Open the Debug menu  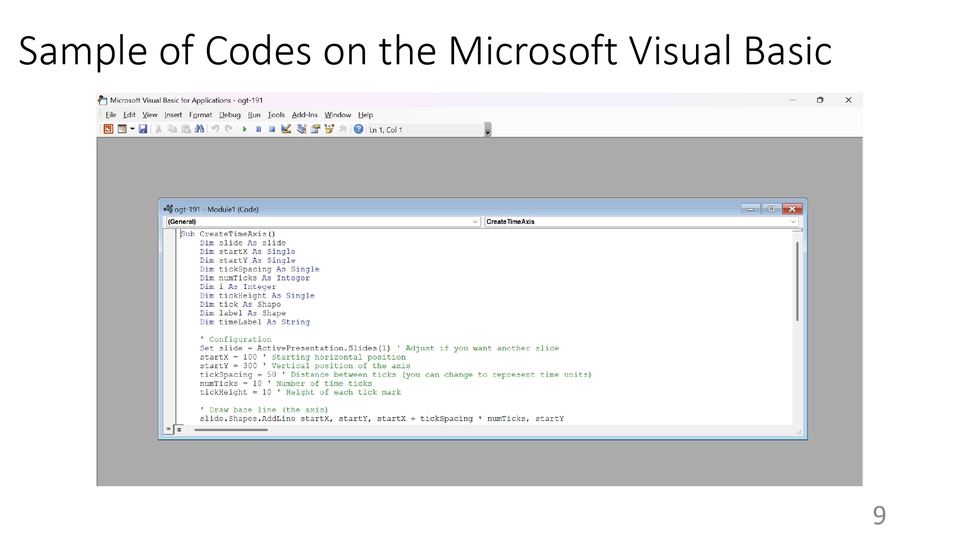230,115
